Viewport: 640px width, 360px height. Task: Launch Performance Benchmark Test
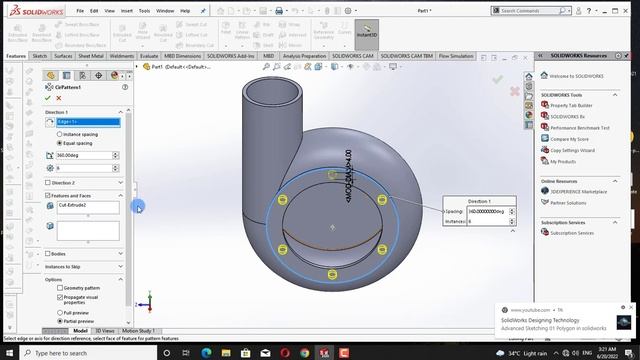point(580,128)
